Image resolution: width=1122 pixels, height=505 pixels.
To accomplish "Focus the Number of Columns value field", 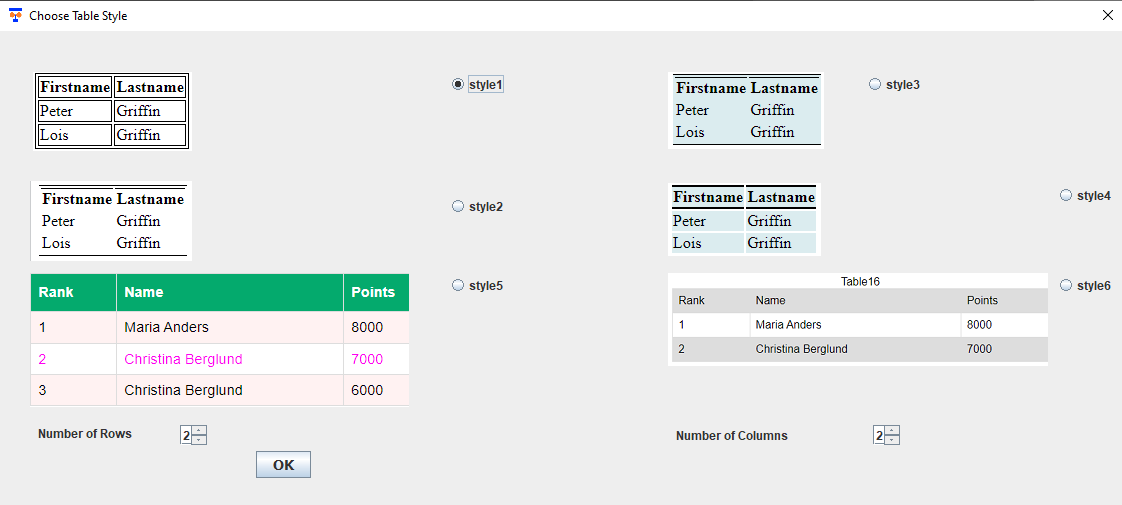I will [879, 435].
